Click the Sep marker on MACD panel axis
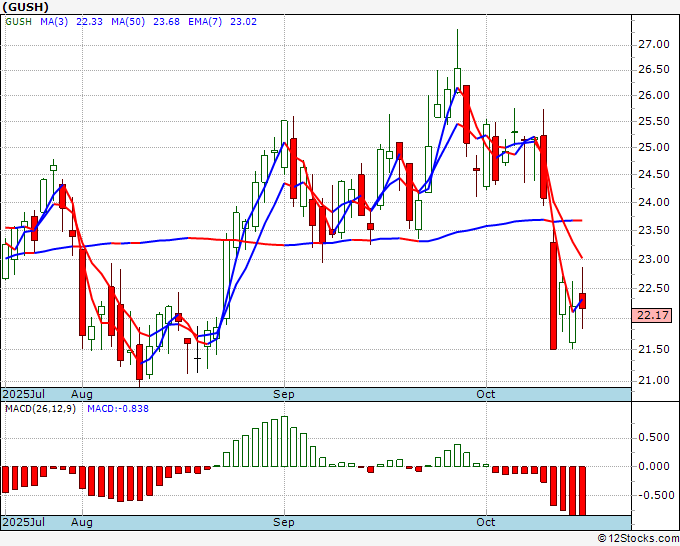 pyautogui.click(x=285, y=522)
